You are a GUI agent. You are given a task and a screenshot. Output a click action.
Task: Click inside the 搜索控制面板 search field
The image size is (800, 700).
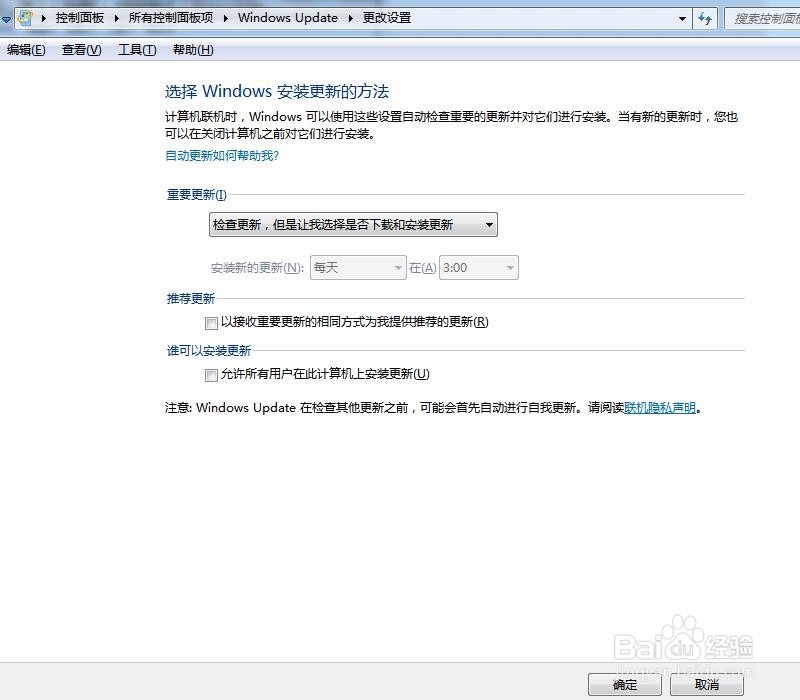pos(765,17)
